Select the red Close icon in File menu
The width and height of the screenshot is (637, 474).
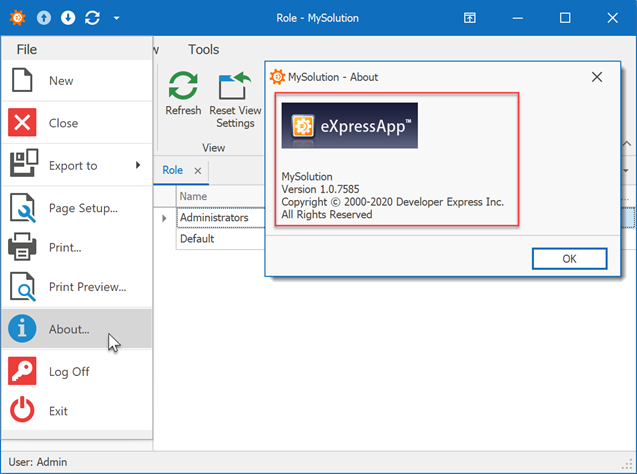23,123
